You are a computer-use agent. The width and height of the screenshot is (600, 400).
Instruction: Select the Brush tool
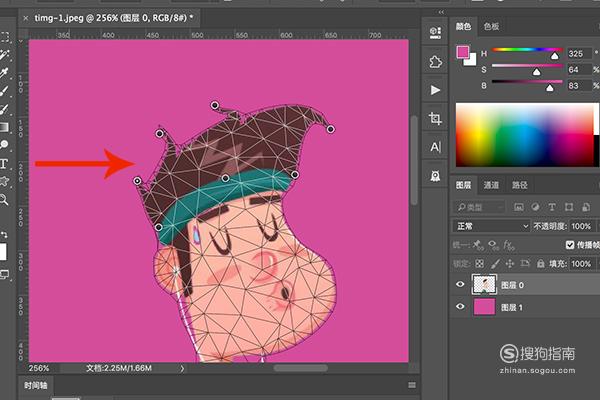(5, 91)
